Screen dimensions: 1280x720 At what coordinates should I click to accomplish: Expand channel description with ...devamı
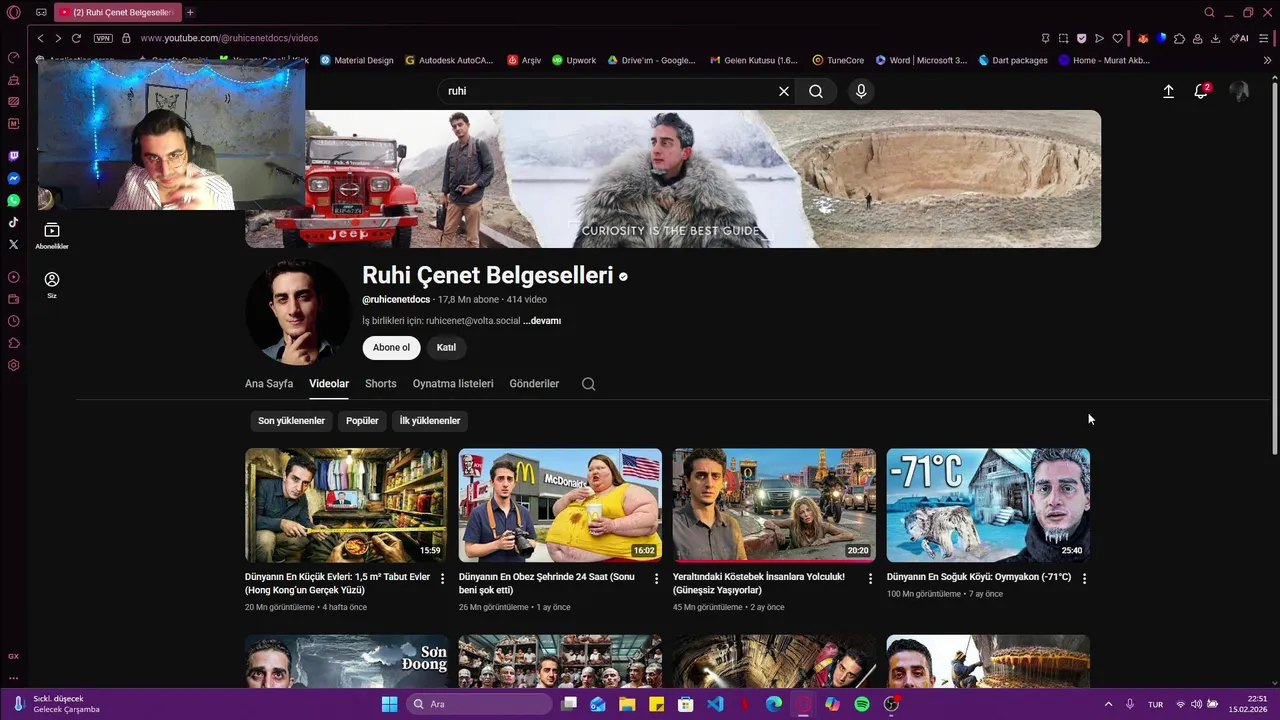pyautogui.click(x=542, y=321)
